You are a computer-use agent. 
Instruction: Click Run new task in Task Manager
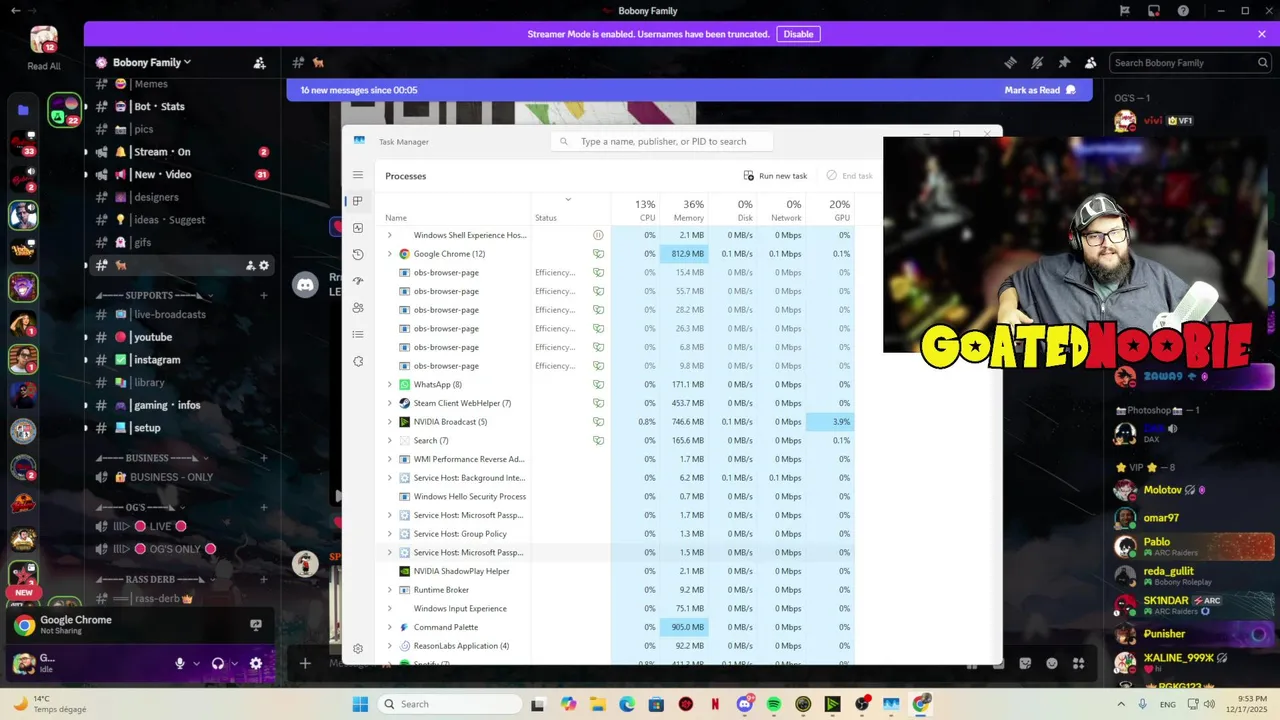click(775, 176)
